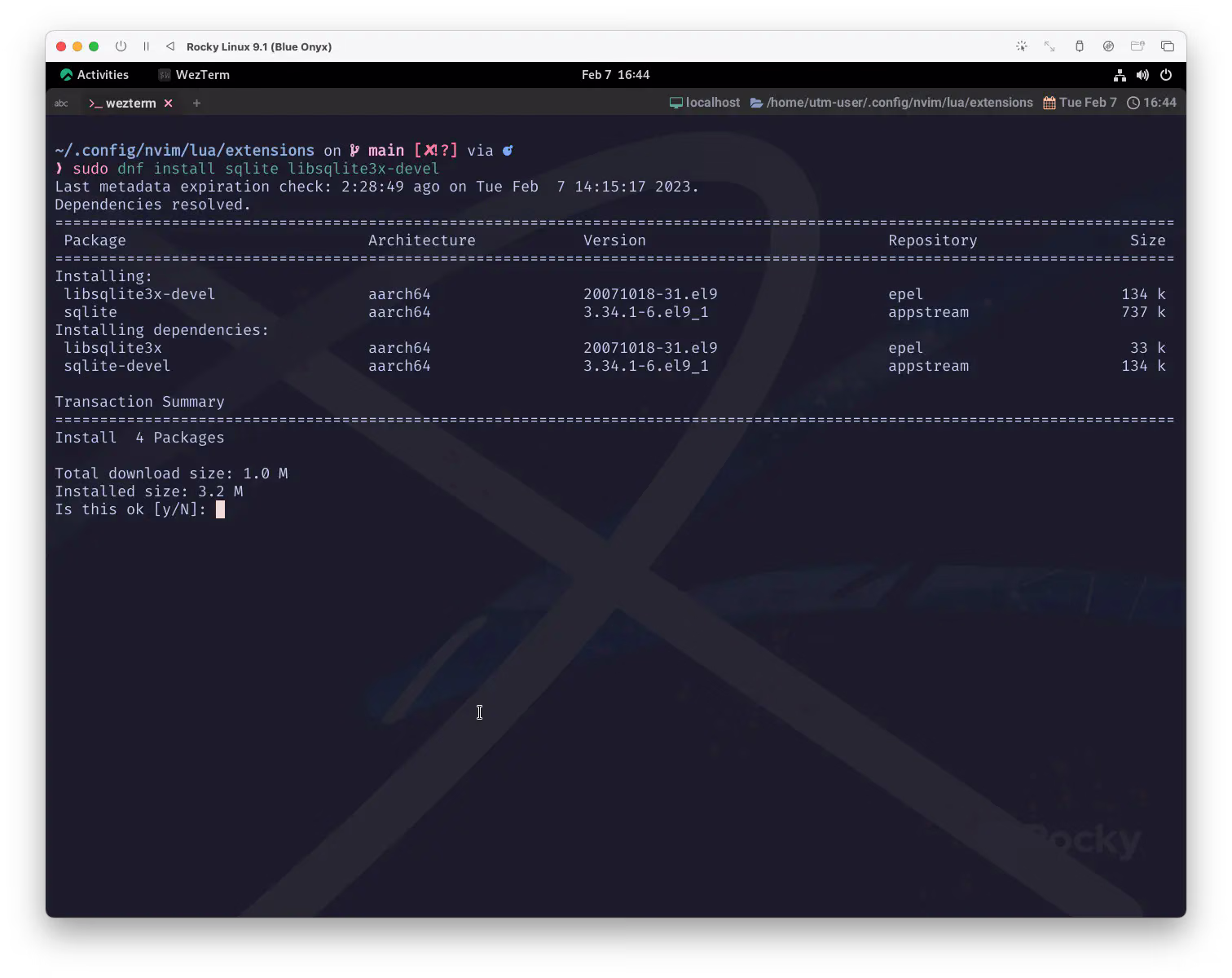
Task: Click the Rocky Linux 9.1 (Blue Onyx) window title
Action: click(x=259, y=46)
